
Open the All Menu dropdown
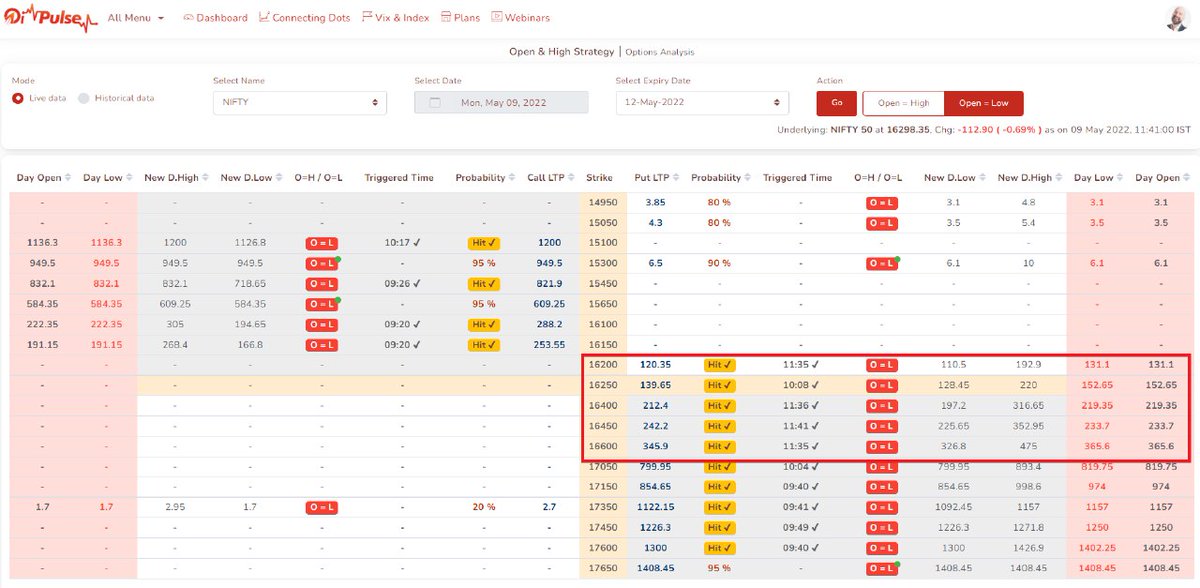coord(135,18)
